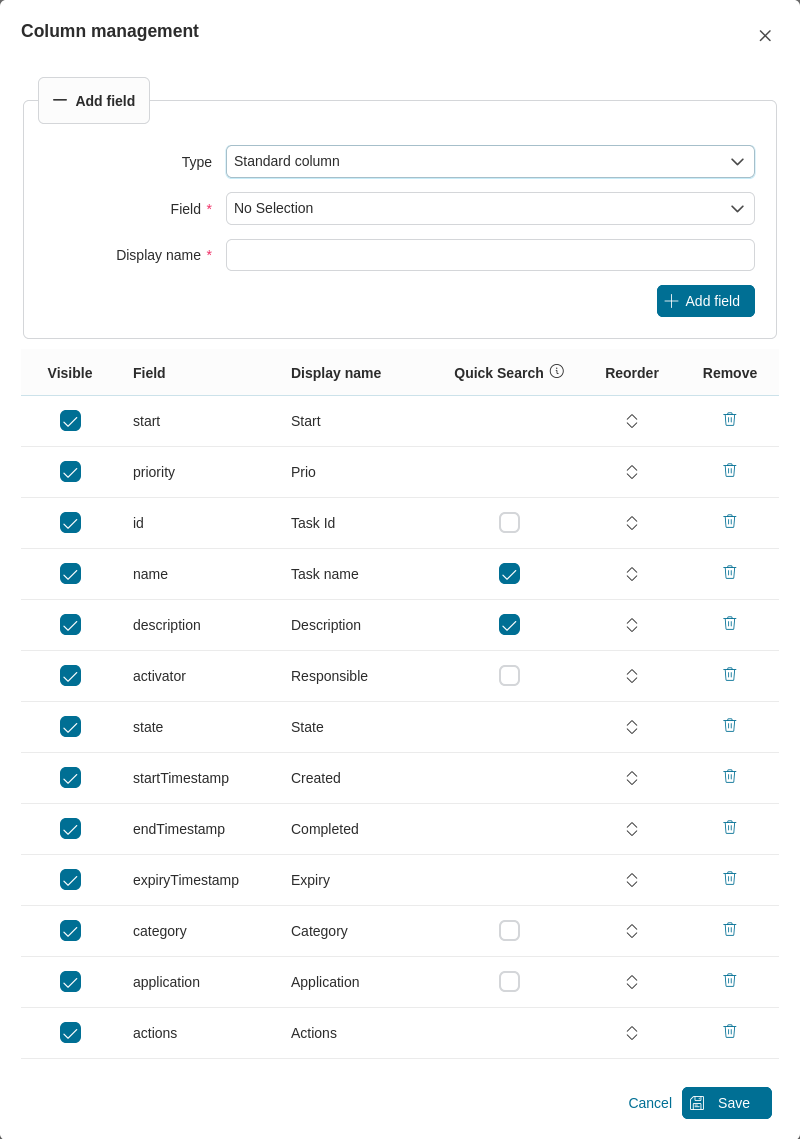
Task: Open the Field selection dropdown
Action: point(490,208)
